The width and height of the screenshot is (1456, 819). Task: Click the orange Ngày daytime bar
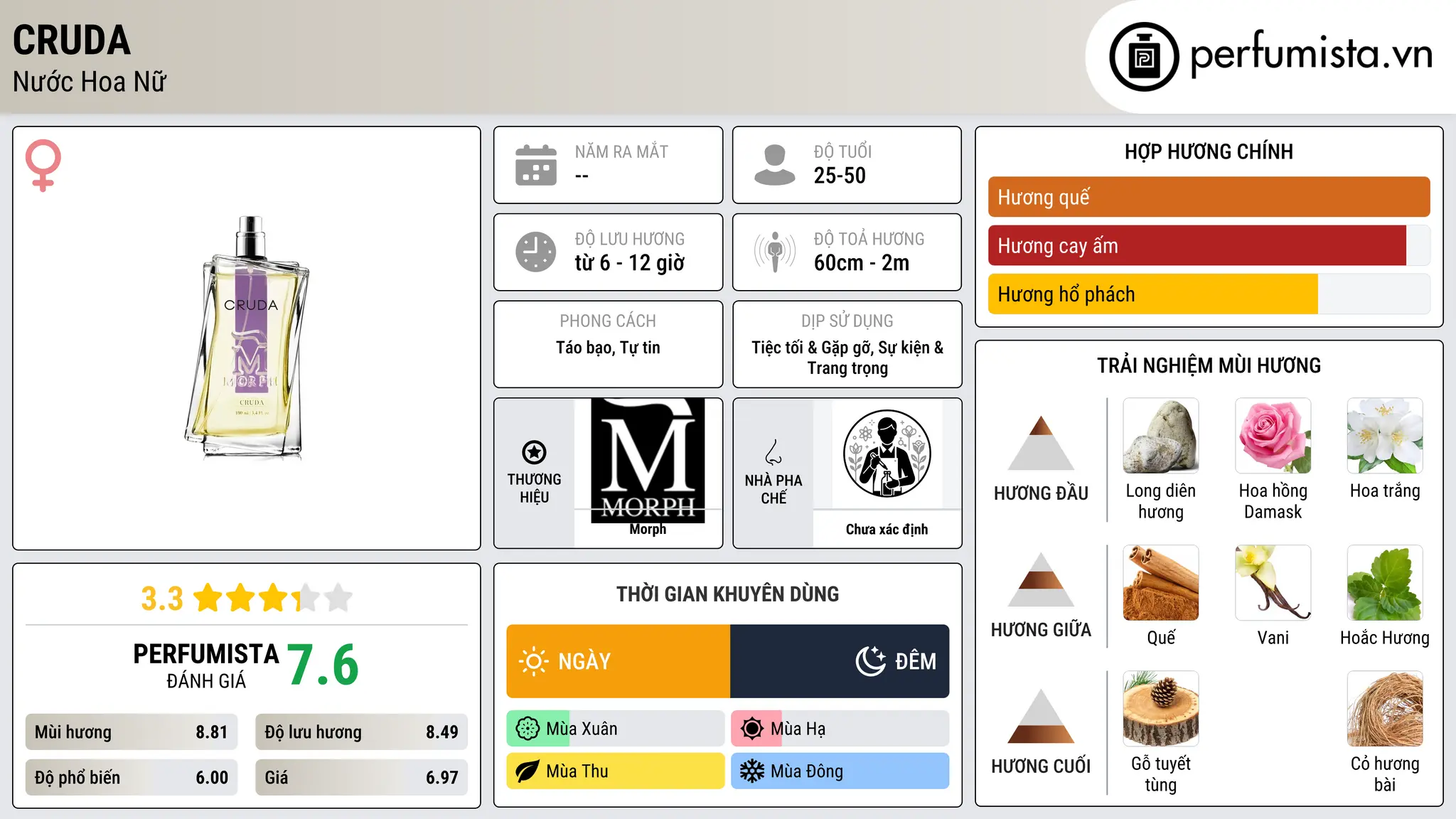[x=619, y=661]
